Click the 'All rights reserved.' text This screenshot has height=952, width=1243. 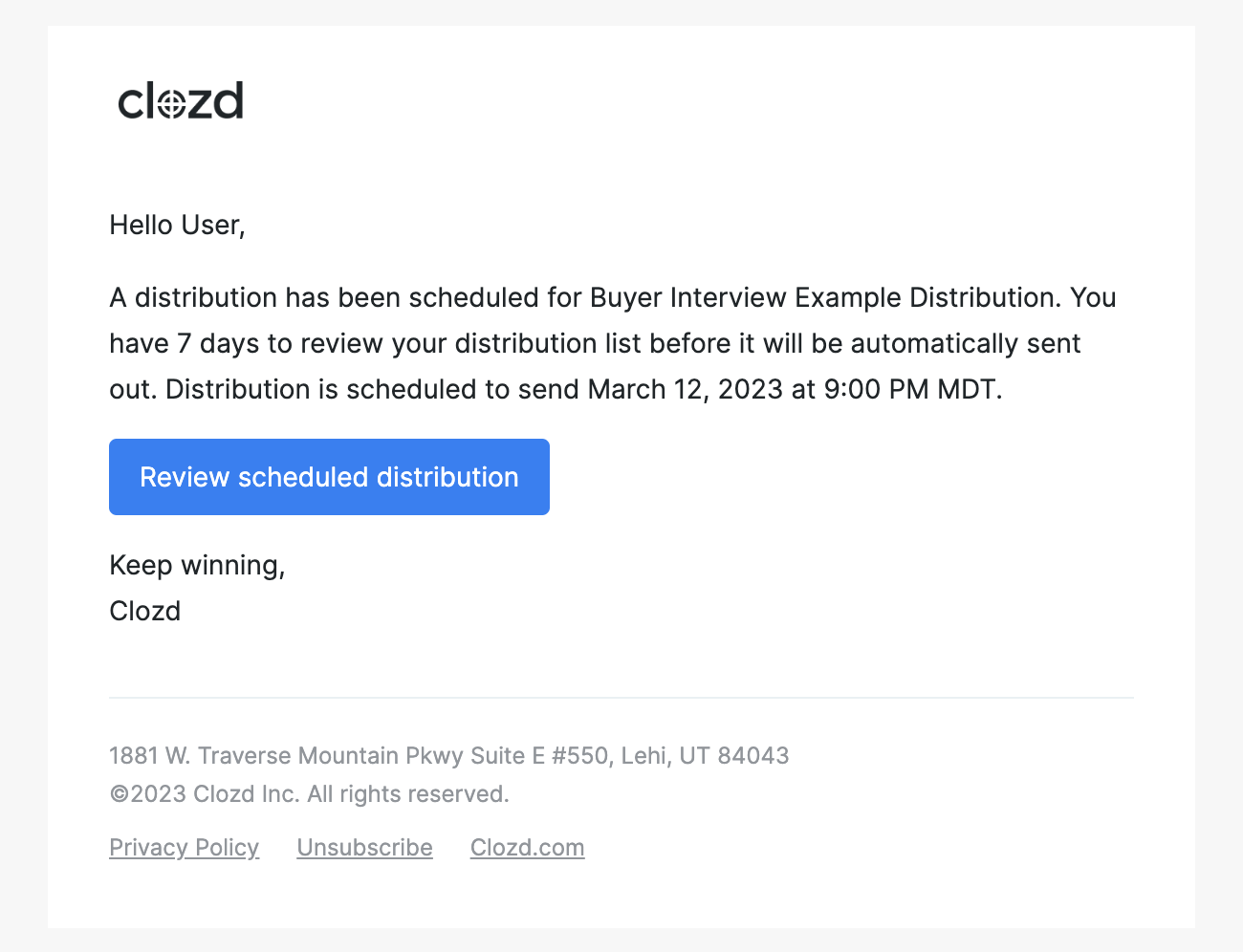408,794
